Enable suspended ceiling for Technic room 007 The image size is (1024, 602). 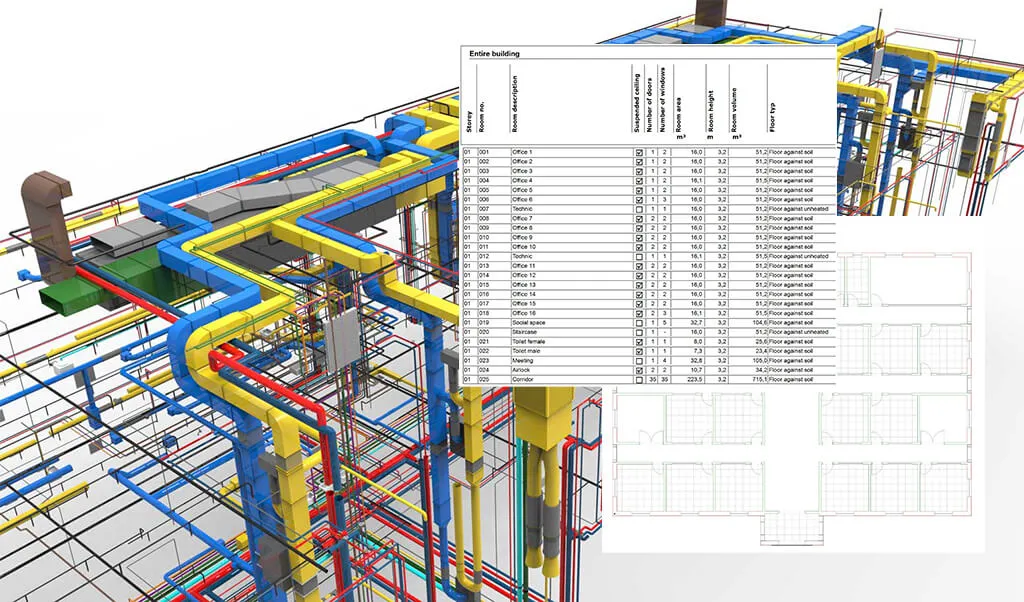[639, 209]
